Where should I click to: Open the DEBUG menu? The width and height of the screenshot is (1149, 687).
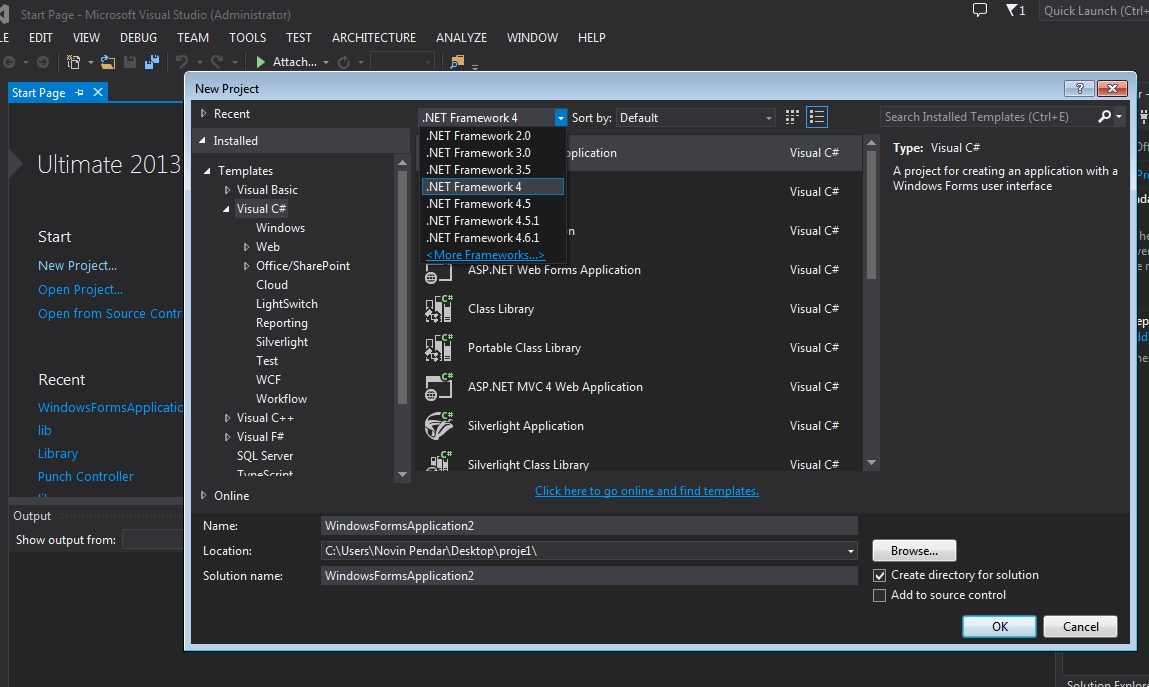pyautogui.click(x=138, y=37)
